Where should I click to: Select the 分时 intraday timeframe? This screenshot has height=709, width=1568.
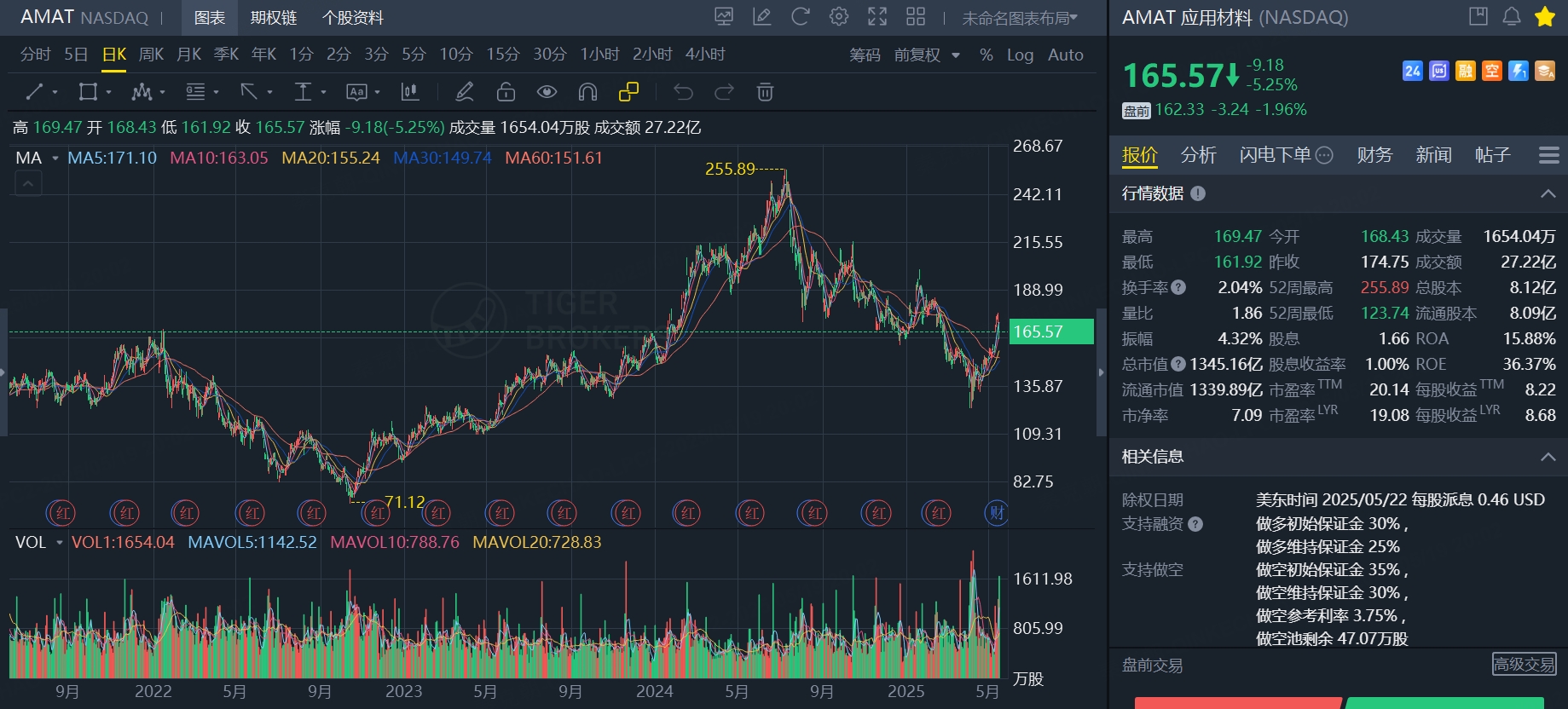click(x=36, y=55)
